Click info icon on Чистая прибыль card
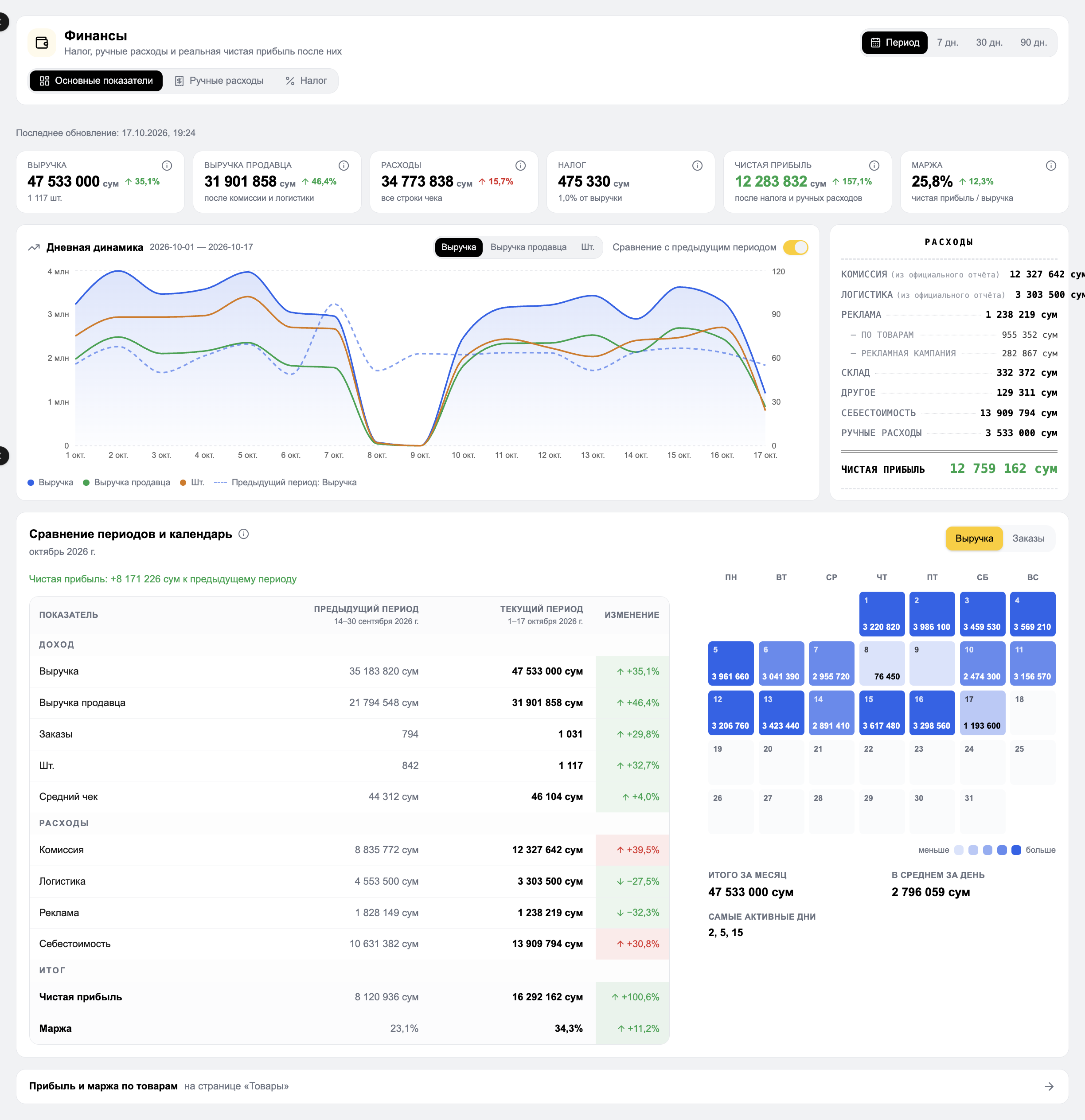 [874, 166]
